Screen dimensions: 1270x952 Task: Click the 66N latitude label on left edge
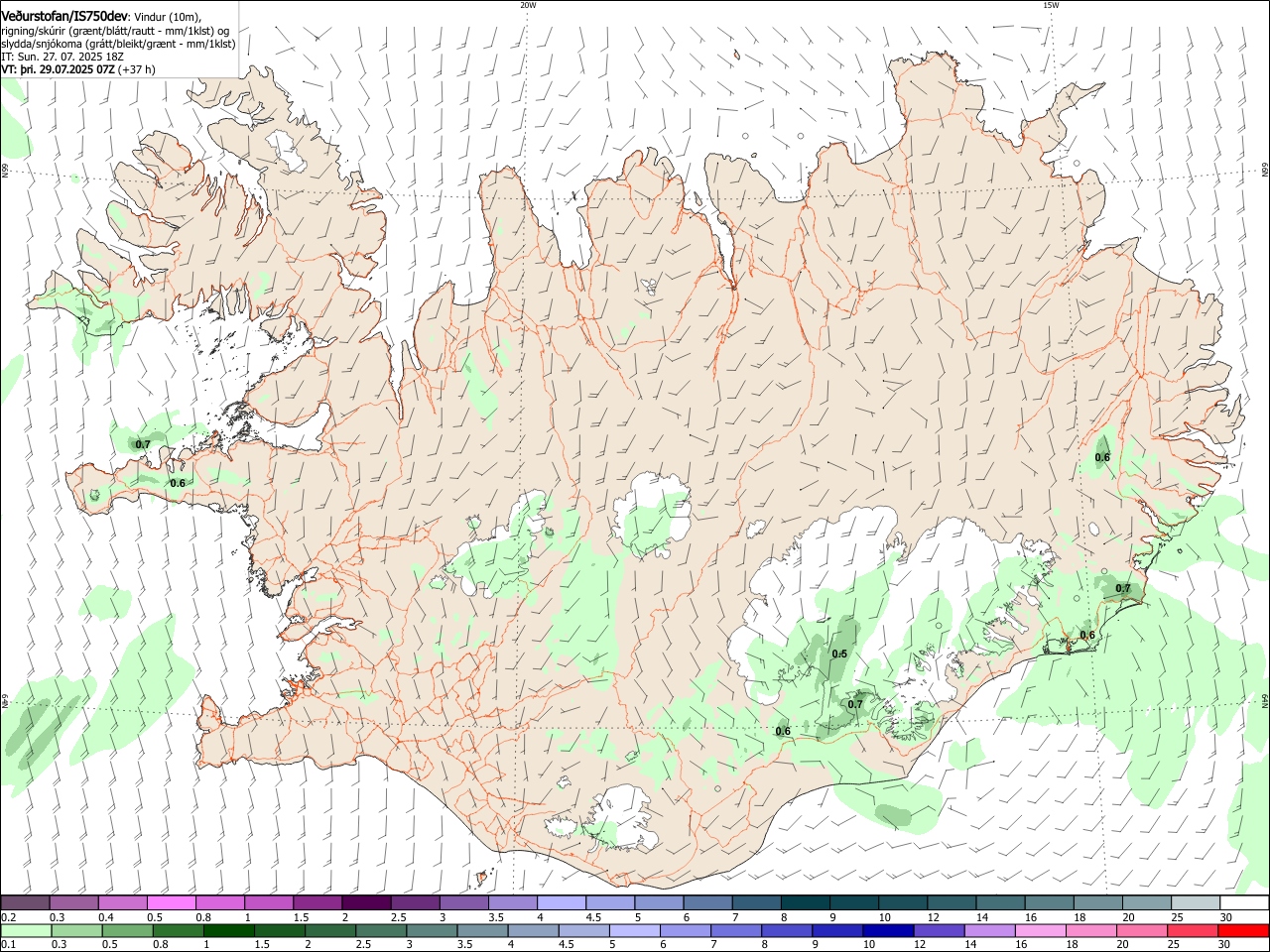point(5,172)
